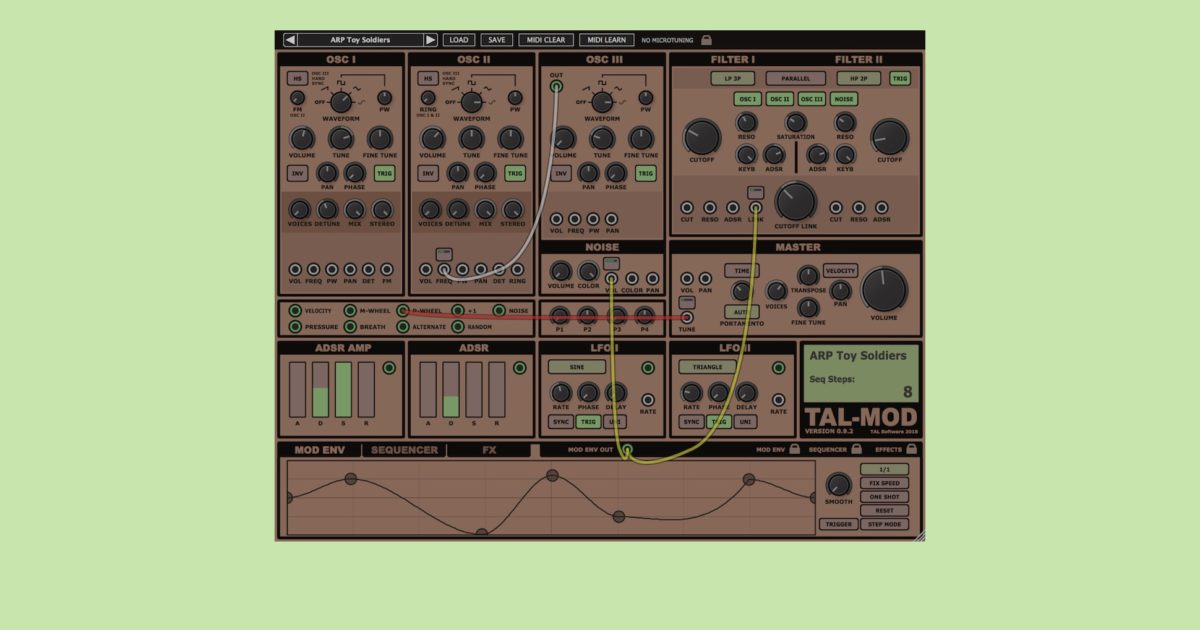Click the M-WHEEL modulation source jack
Image resolution: width=1200 pixels, height=630 pixels.
[350, 311]
